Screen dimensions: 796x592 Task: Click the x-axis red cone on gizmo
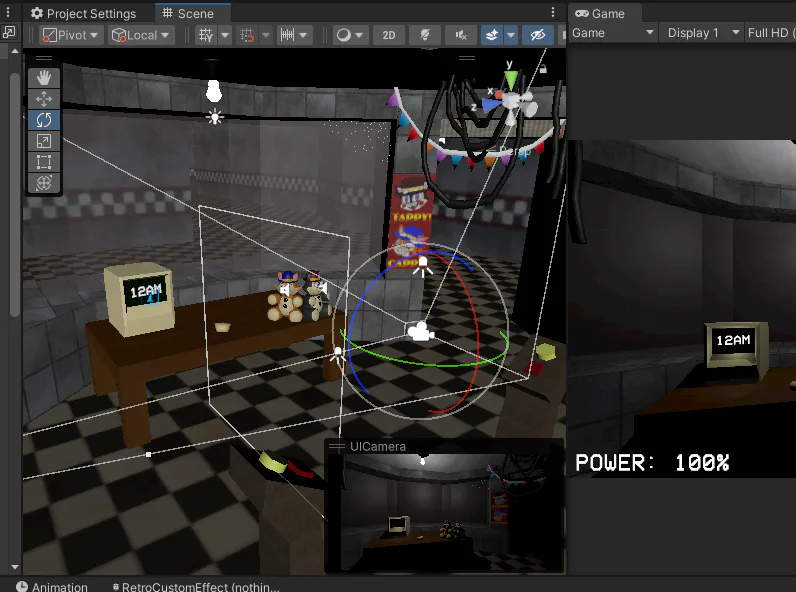[499, 95]
